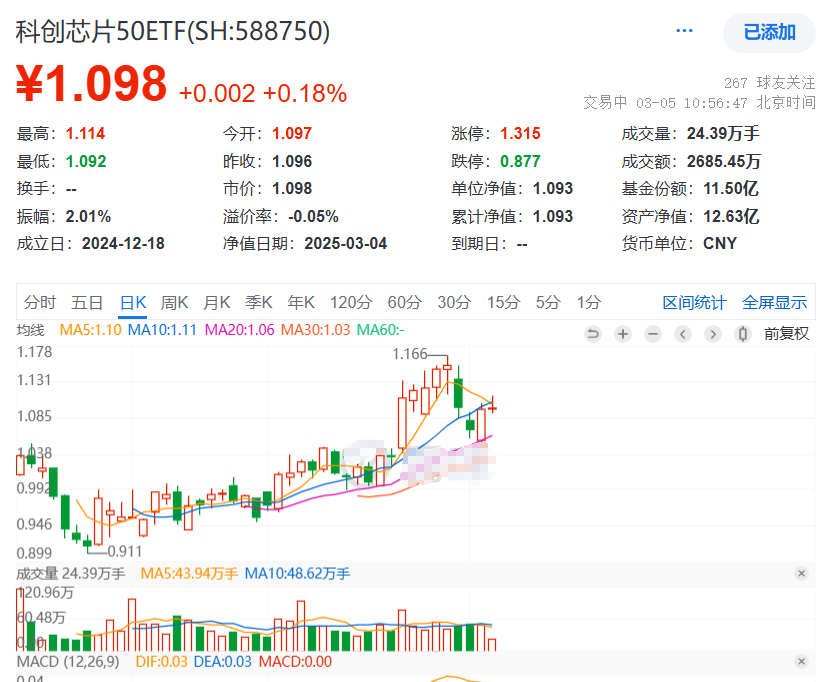Pan the chart left using the arrow icon

point(683,336)
